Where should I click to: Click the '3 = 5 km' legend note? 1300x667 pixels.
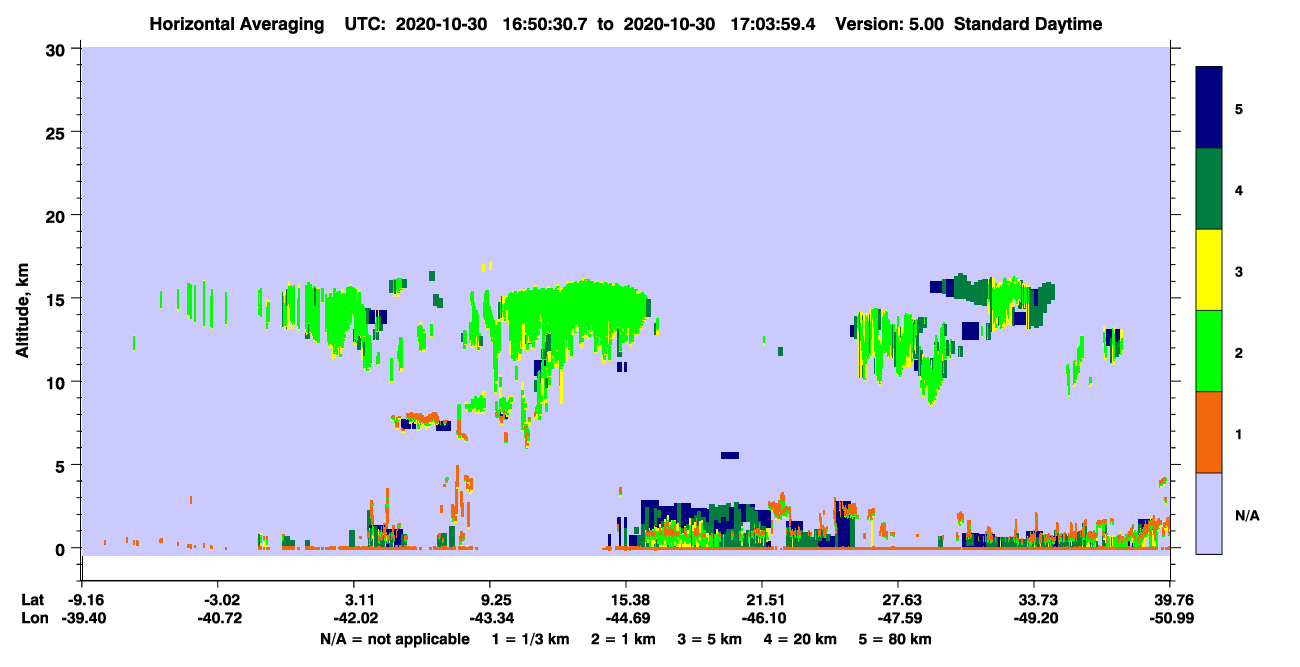click(x=708, y=639)
